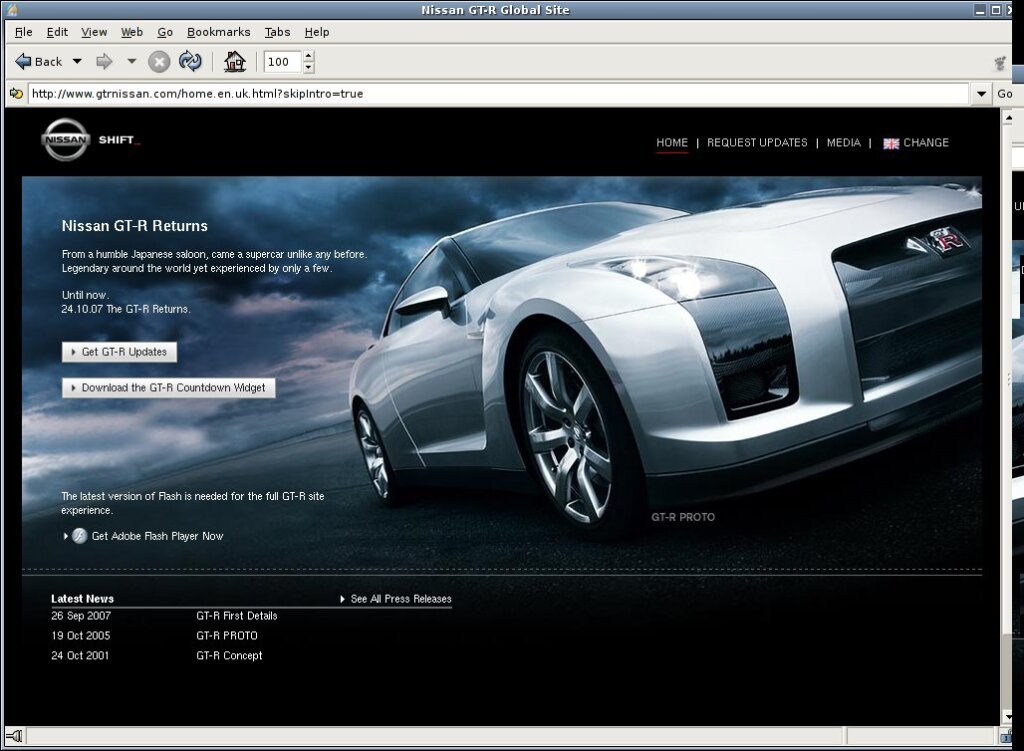This screenshot has height=751, width=1024.
Task: Open the Bookmarks menu
Action: 218,32
